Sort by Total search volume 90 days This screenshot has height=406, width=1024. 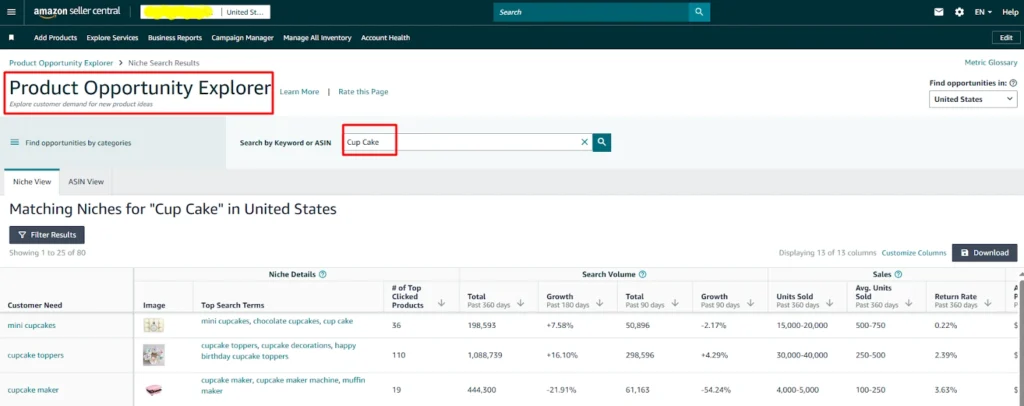tap(675, 302)
